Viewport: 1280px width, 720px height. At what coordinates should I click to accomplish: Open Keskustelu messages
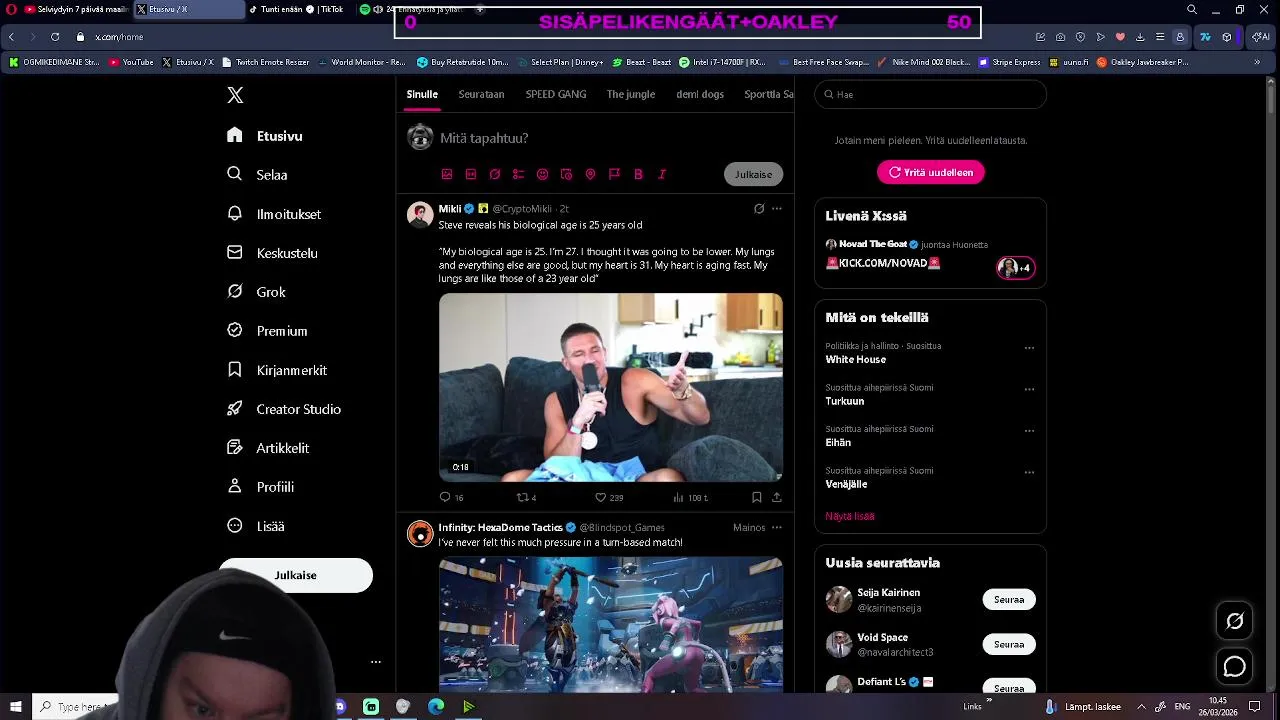[273, 253]
